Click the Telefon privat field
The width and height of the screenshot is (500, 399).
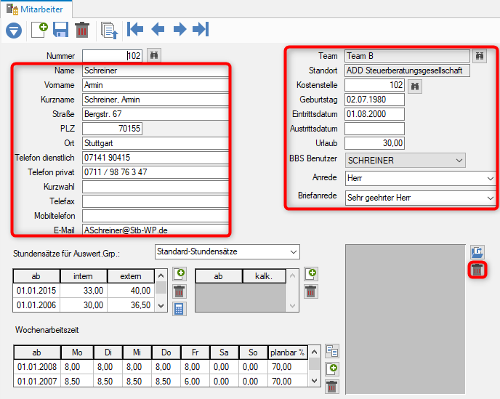[x=155, y=172]
